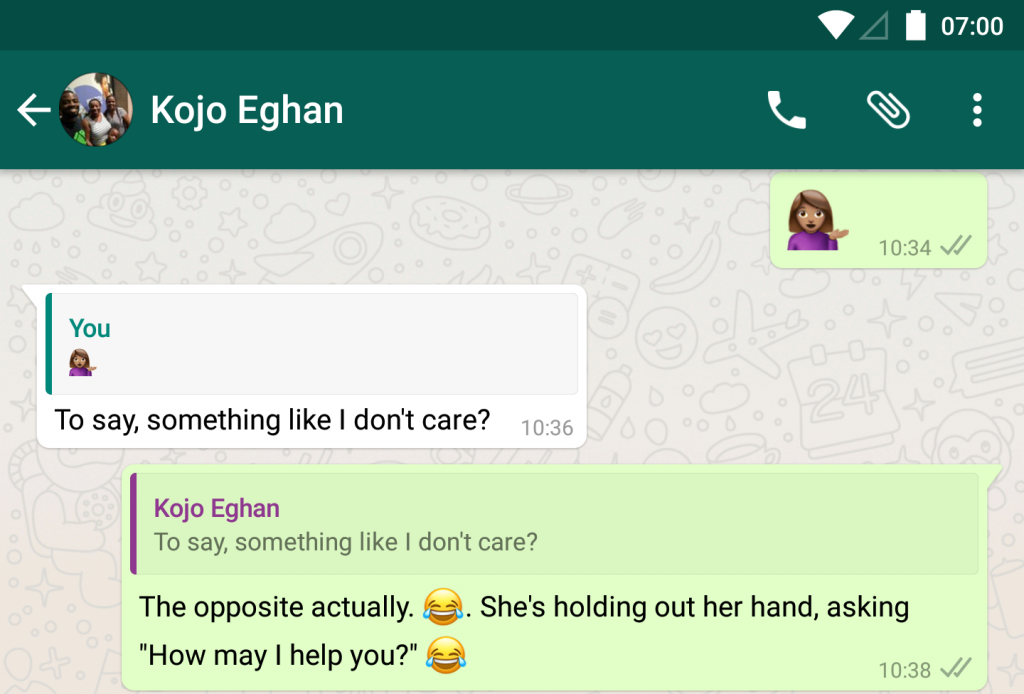Tap the 'Kojo Eghan' name in the quote
1024x694 pixels.
tap(217, 508)
